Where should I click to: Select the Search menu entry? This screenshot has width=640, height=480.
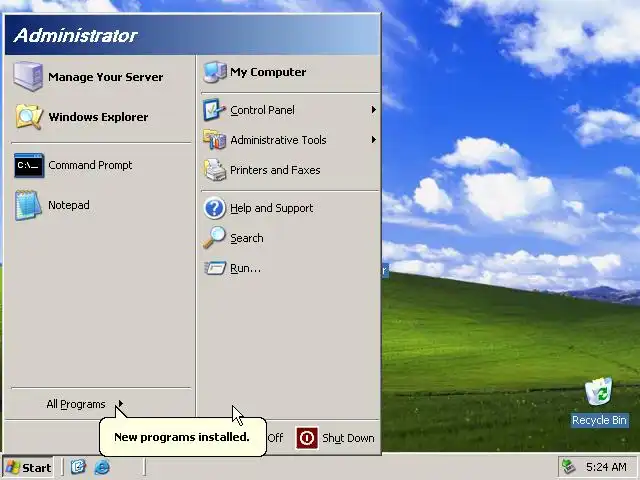(290, 238)
